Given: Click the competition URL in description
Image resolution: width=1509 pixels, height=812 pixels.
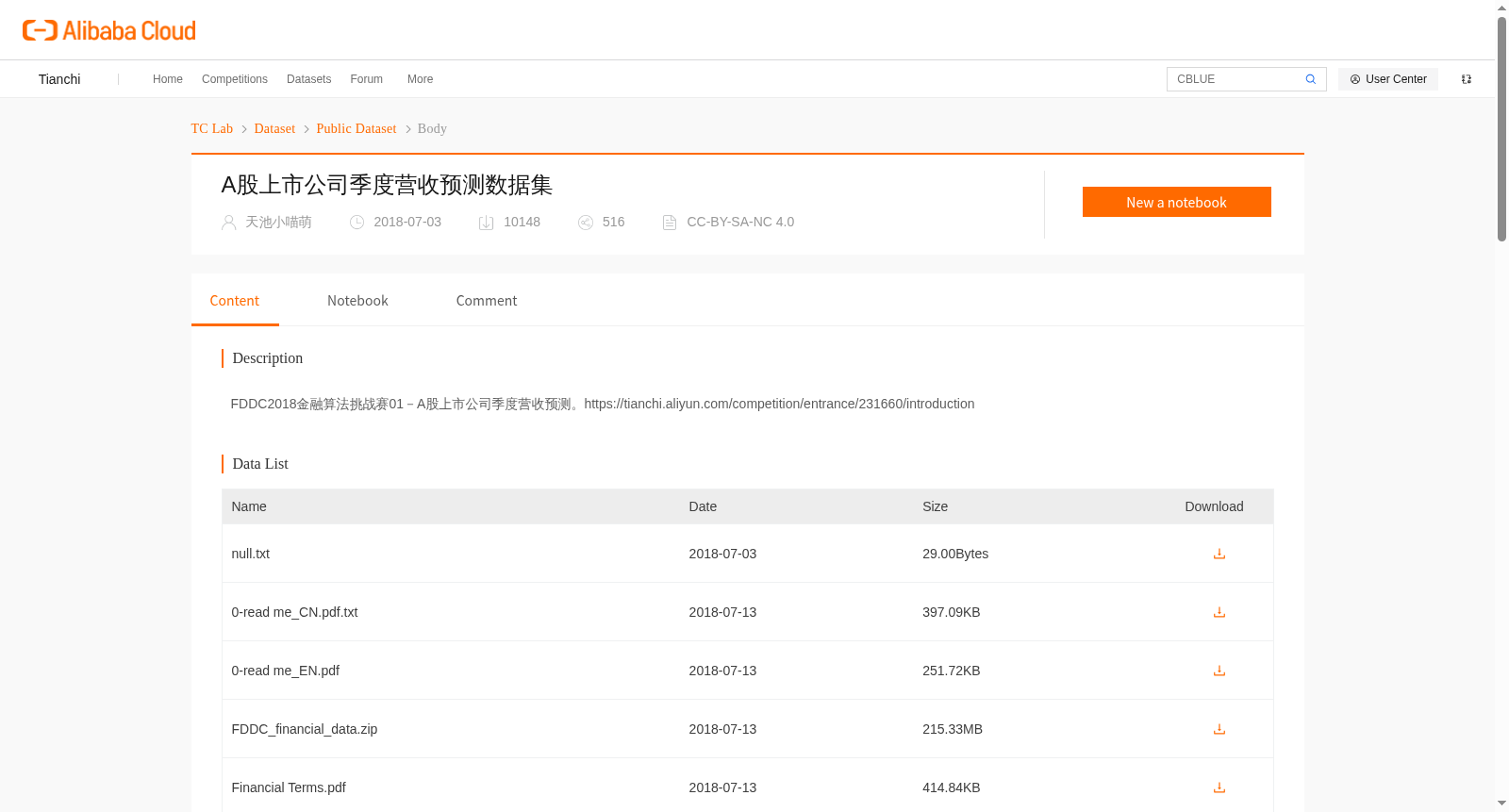Looking at the screenshot, I should click(x=779, y=404).
